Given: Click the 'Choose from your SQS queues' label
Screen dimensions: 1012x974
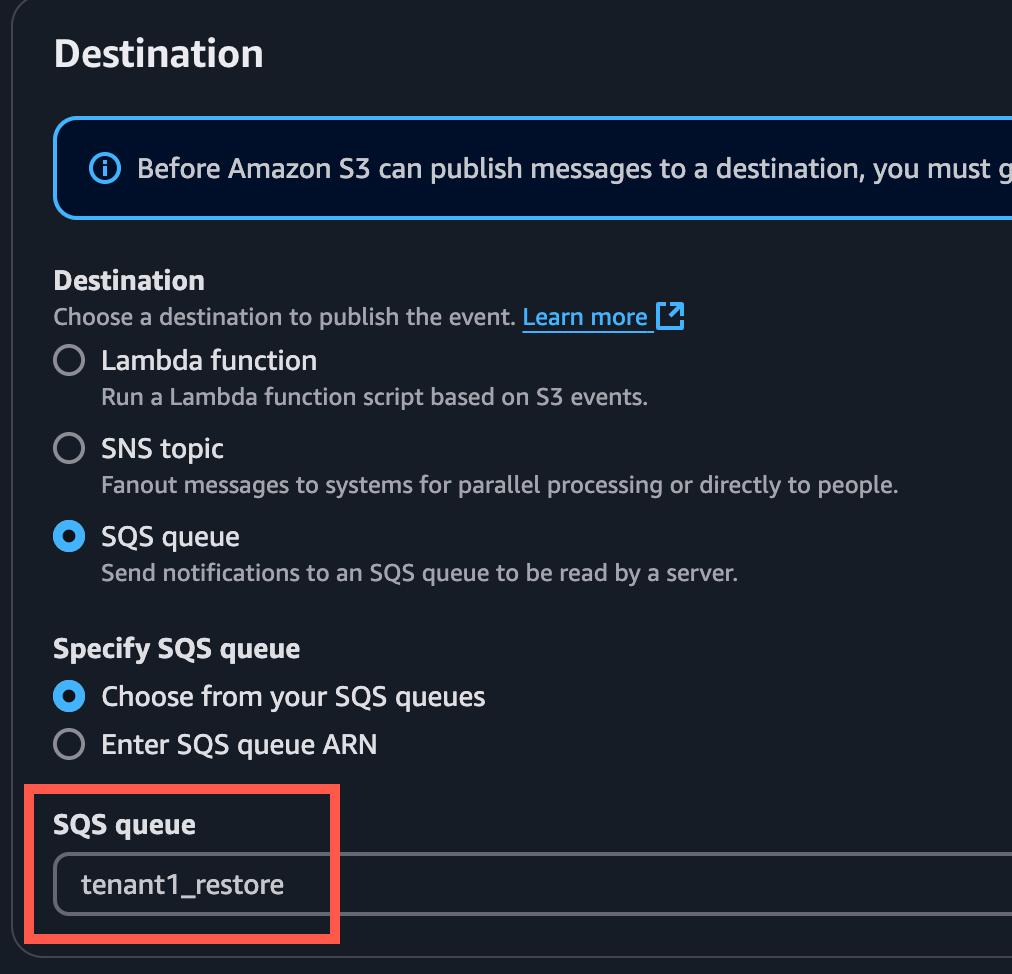Looking at the screenshot, I should (x=293, y=696).
